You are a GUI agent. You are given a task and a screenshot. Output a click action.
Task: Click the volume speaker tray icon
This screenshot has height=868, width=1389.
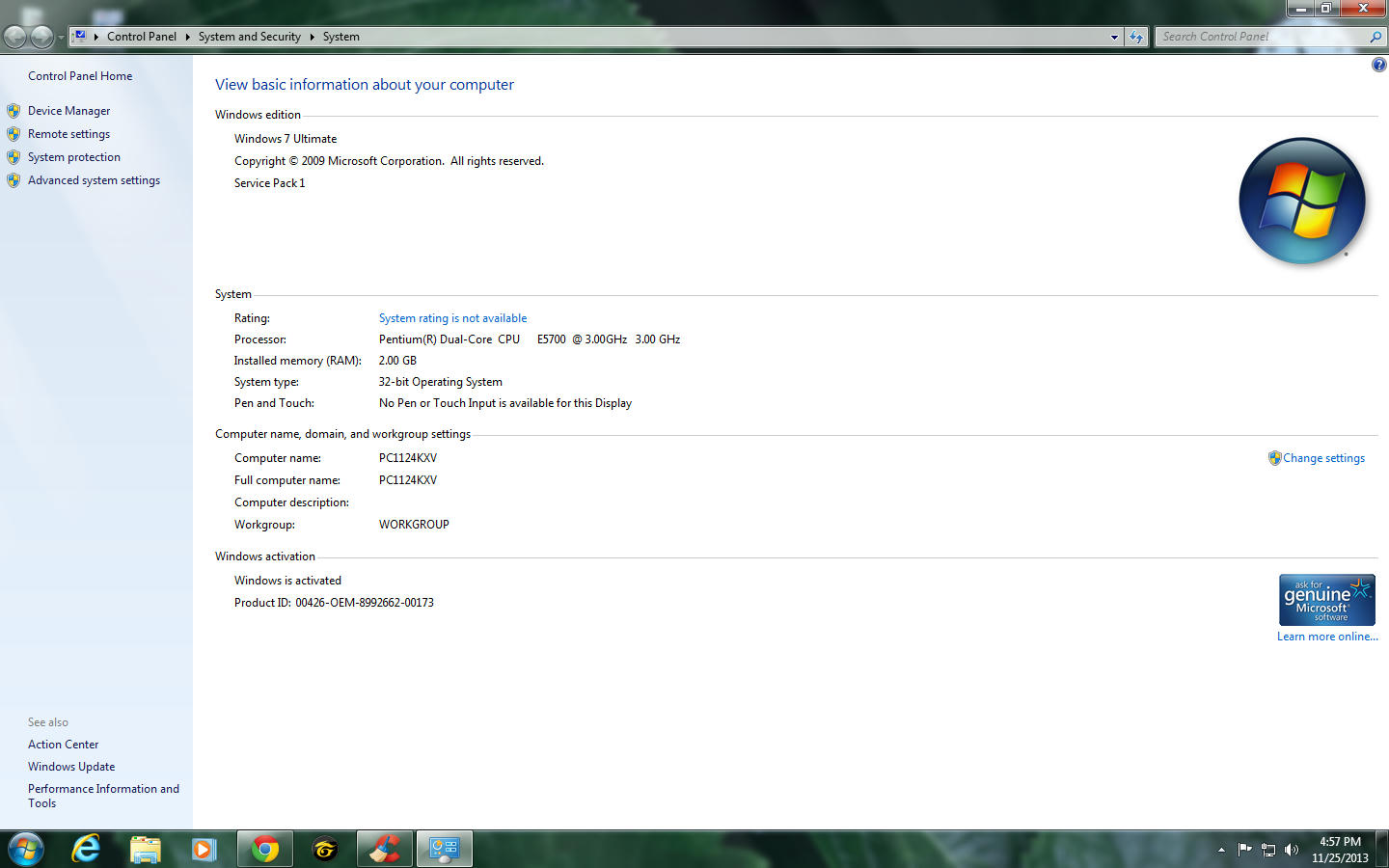[1292, 850]
